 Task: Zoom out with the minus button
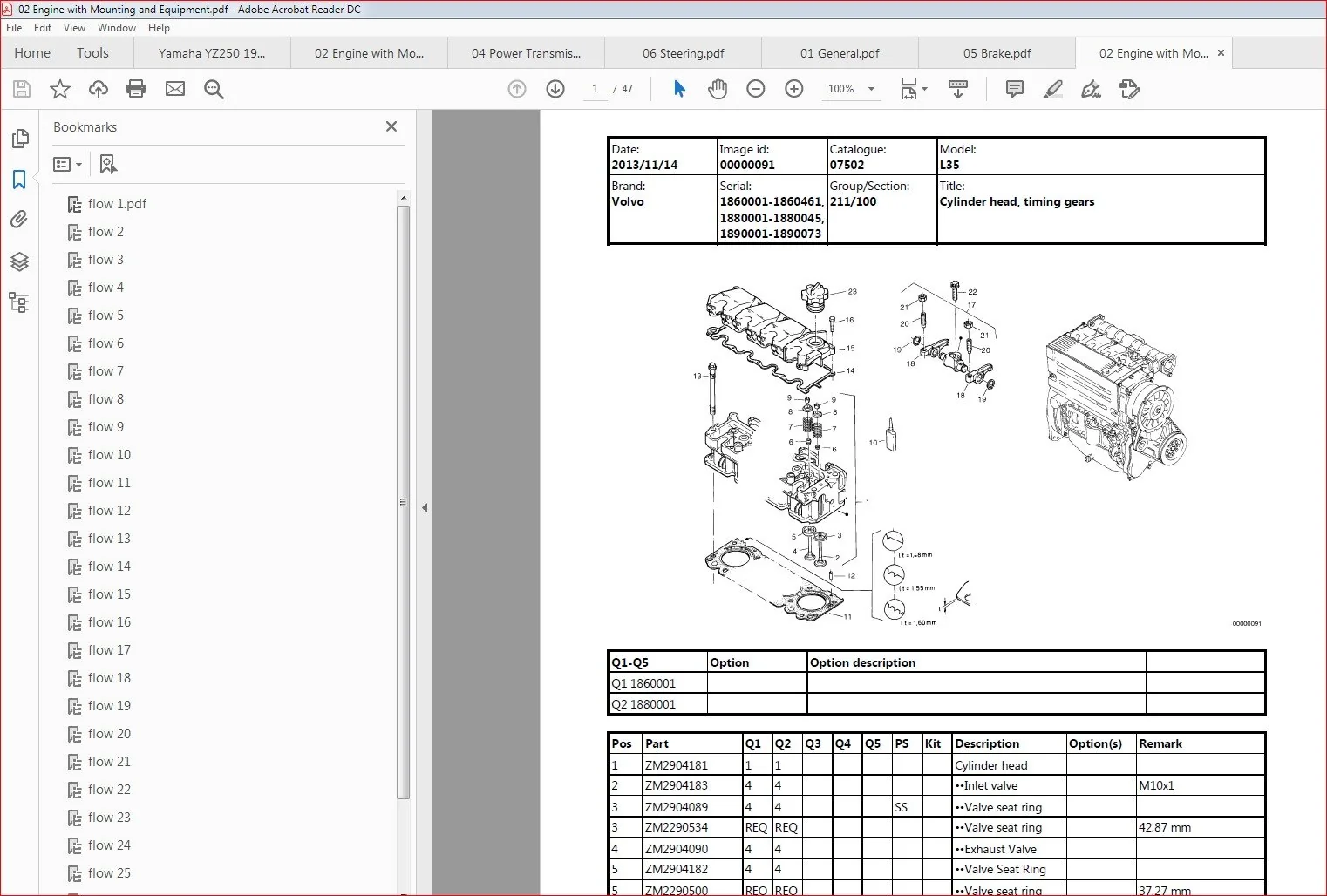click(756, 89)
